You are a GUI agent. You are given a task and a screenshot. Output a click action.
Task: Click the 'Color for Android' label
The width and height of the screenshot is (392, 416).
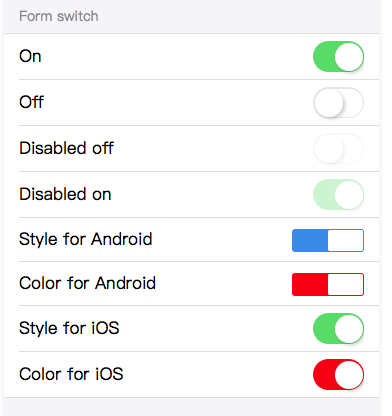pos(87,283)
